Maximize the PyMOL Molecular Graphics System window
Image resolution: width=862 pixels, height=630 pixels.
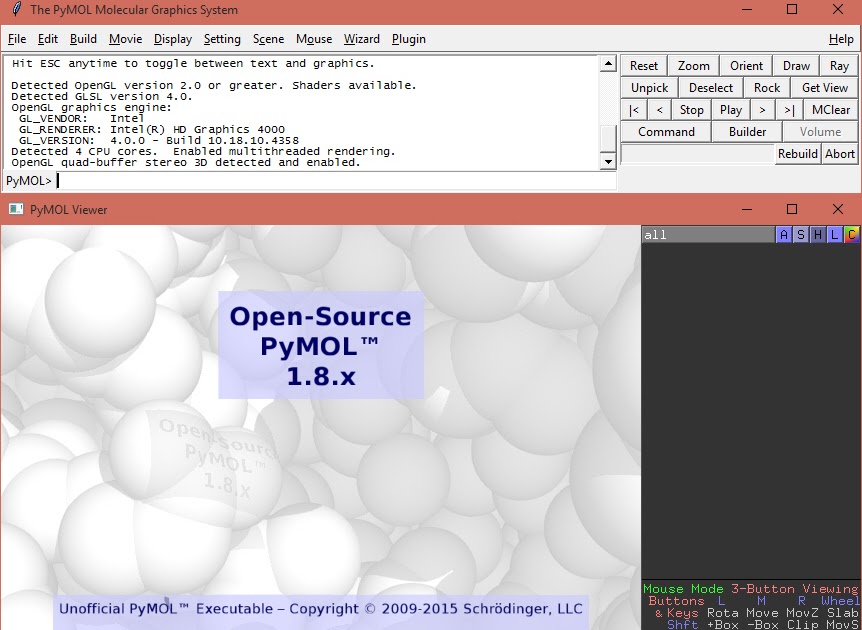pyautogui.click(x=792, y=9)
